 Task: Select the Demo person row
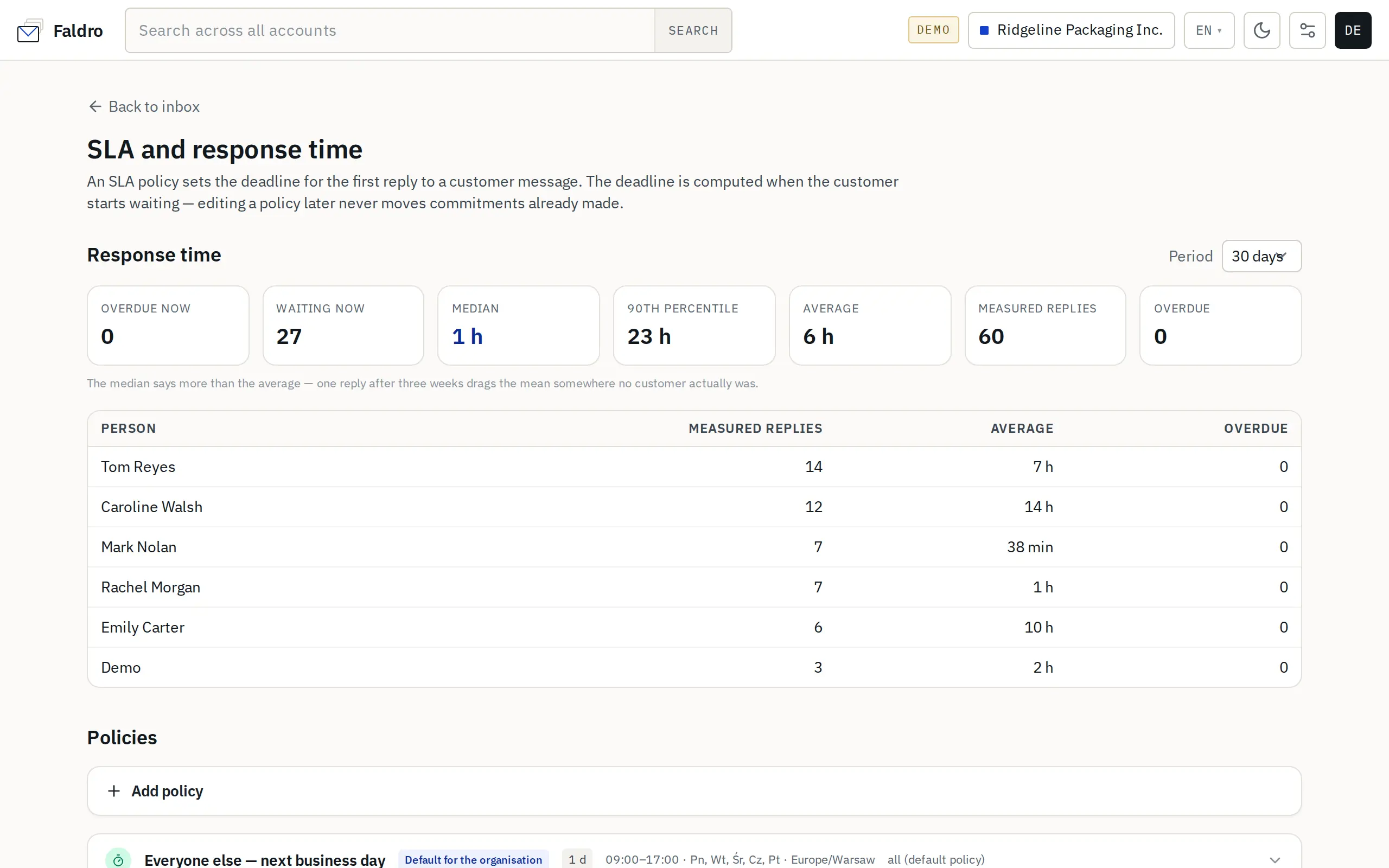[x=694, y=668]
